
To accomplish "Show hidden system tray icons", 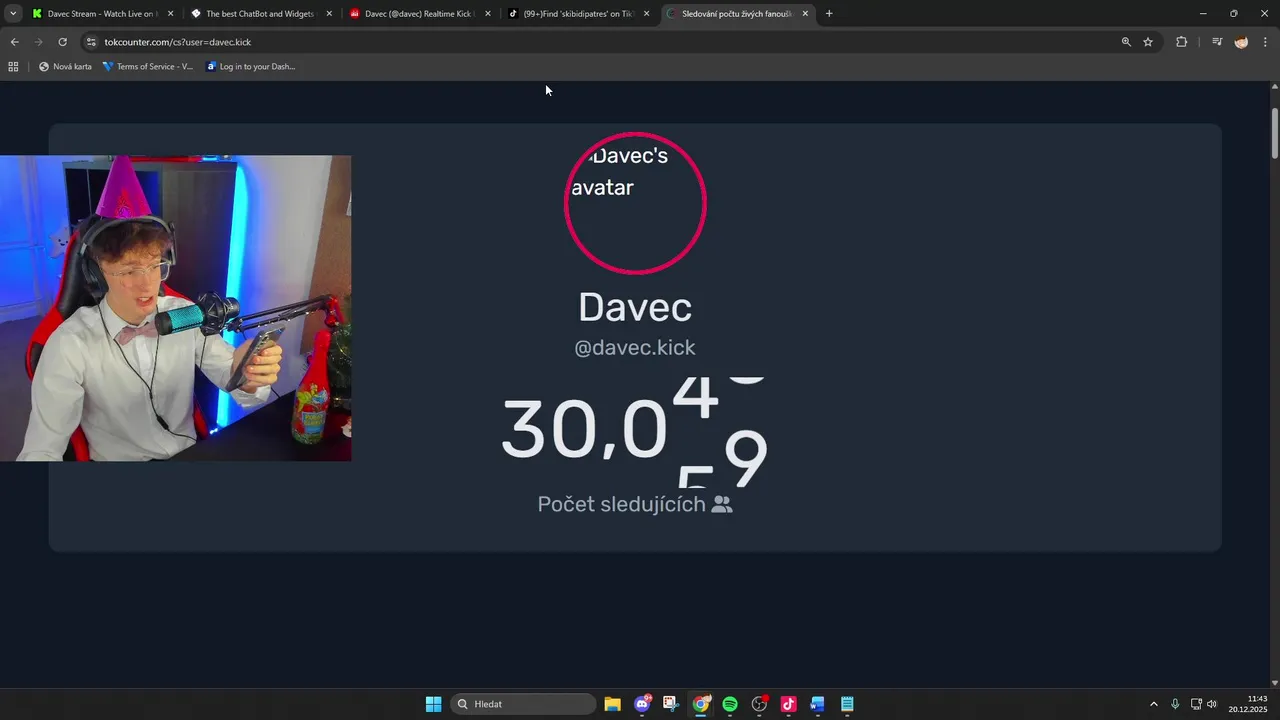I will point(1153,704).
